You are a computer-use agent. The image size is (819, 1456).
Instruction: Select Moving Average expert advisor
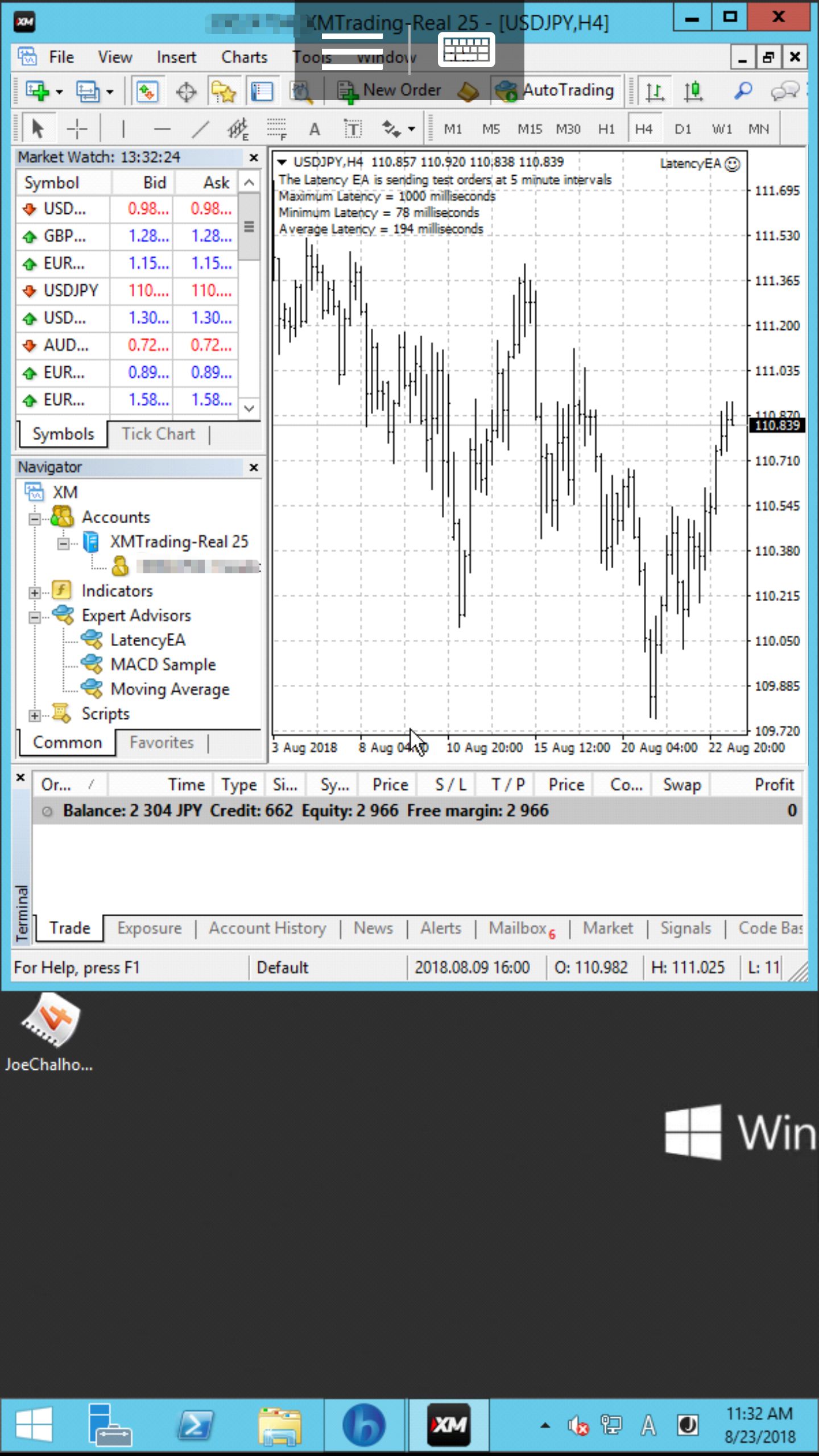[169, 689]
